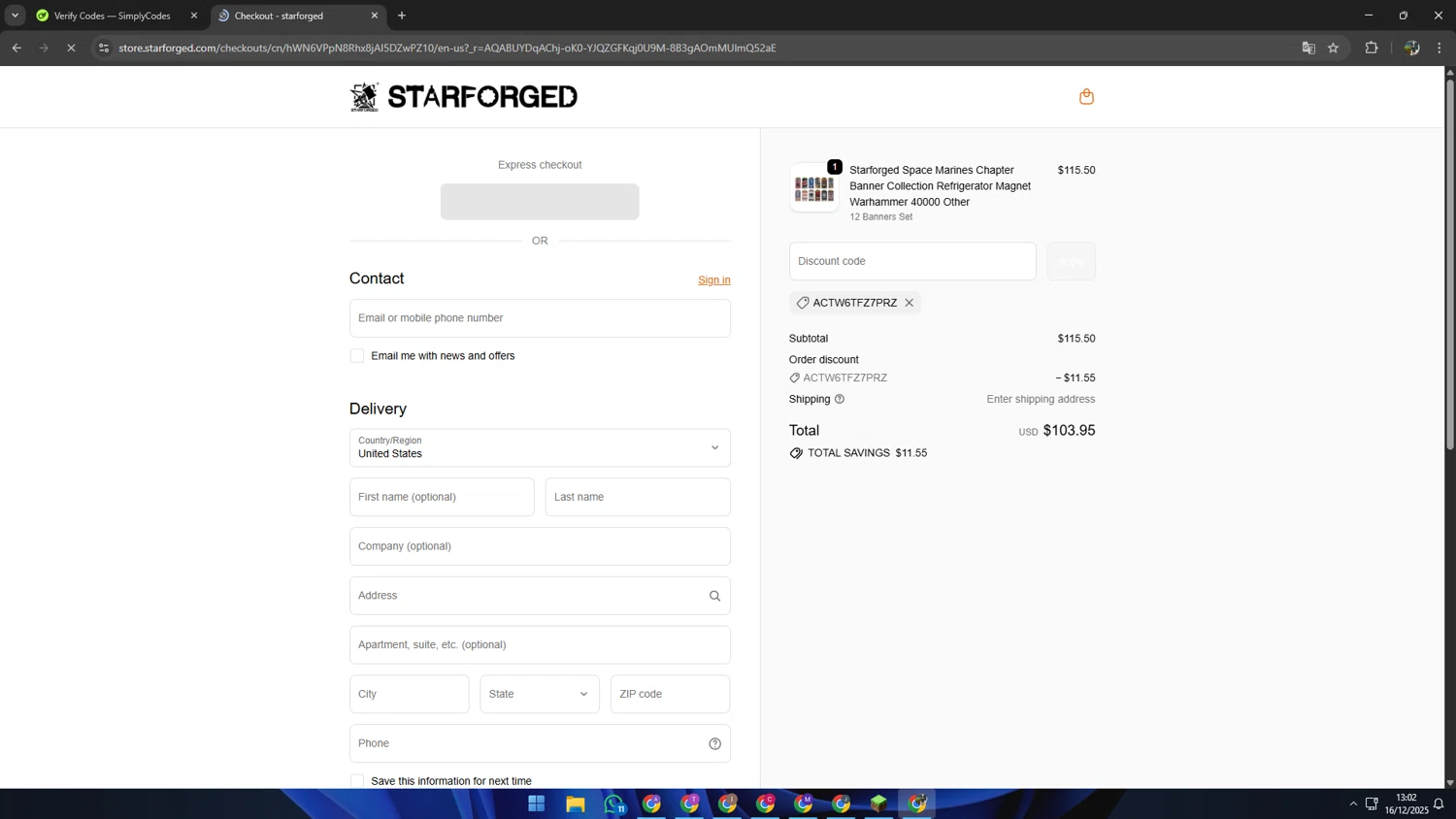Click the browser address bar URL
Image resolution: width=1456 pixels, height=819 pixels.
pyautogui.click(x=447, y=48)
